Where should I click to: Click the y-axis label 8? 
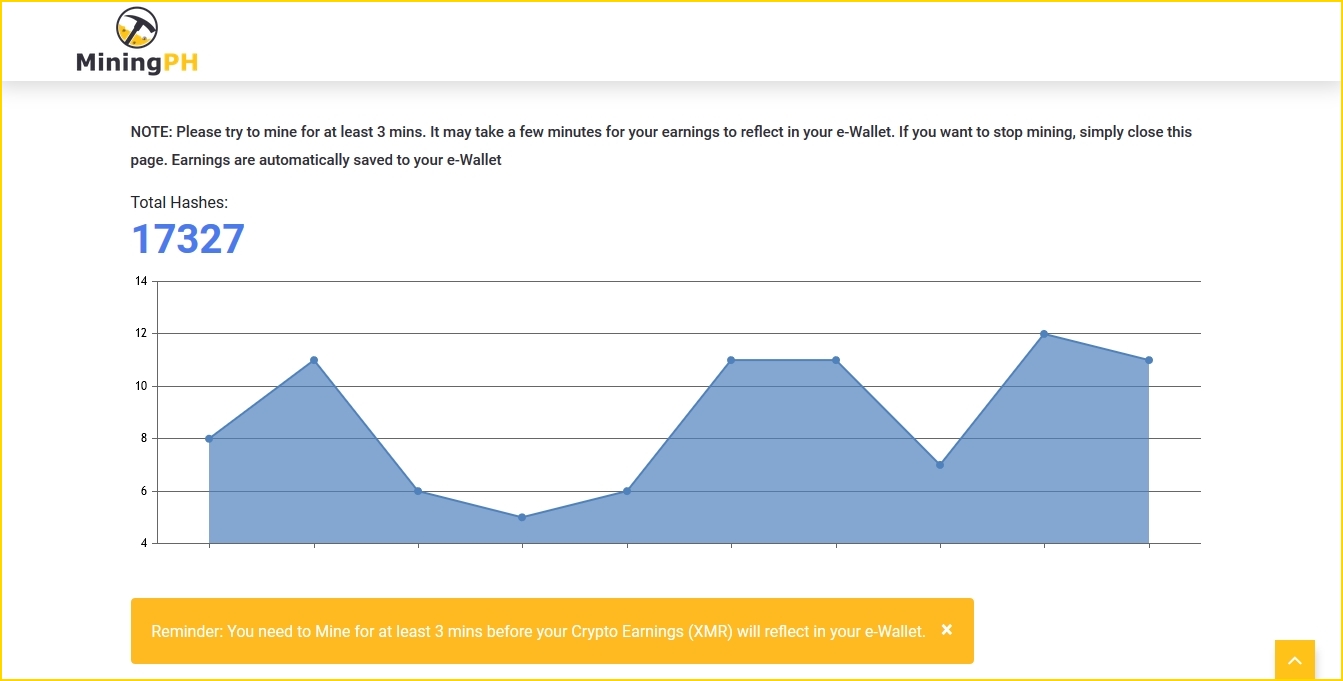[x=143, y=438]
